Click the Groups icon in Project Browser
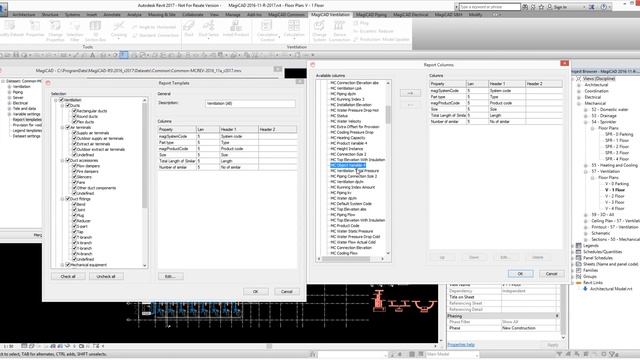Image resolution: width=640 pixels, height=360 pixels. (x=578, y=276)
